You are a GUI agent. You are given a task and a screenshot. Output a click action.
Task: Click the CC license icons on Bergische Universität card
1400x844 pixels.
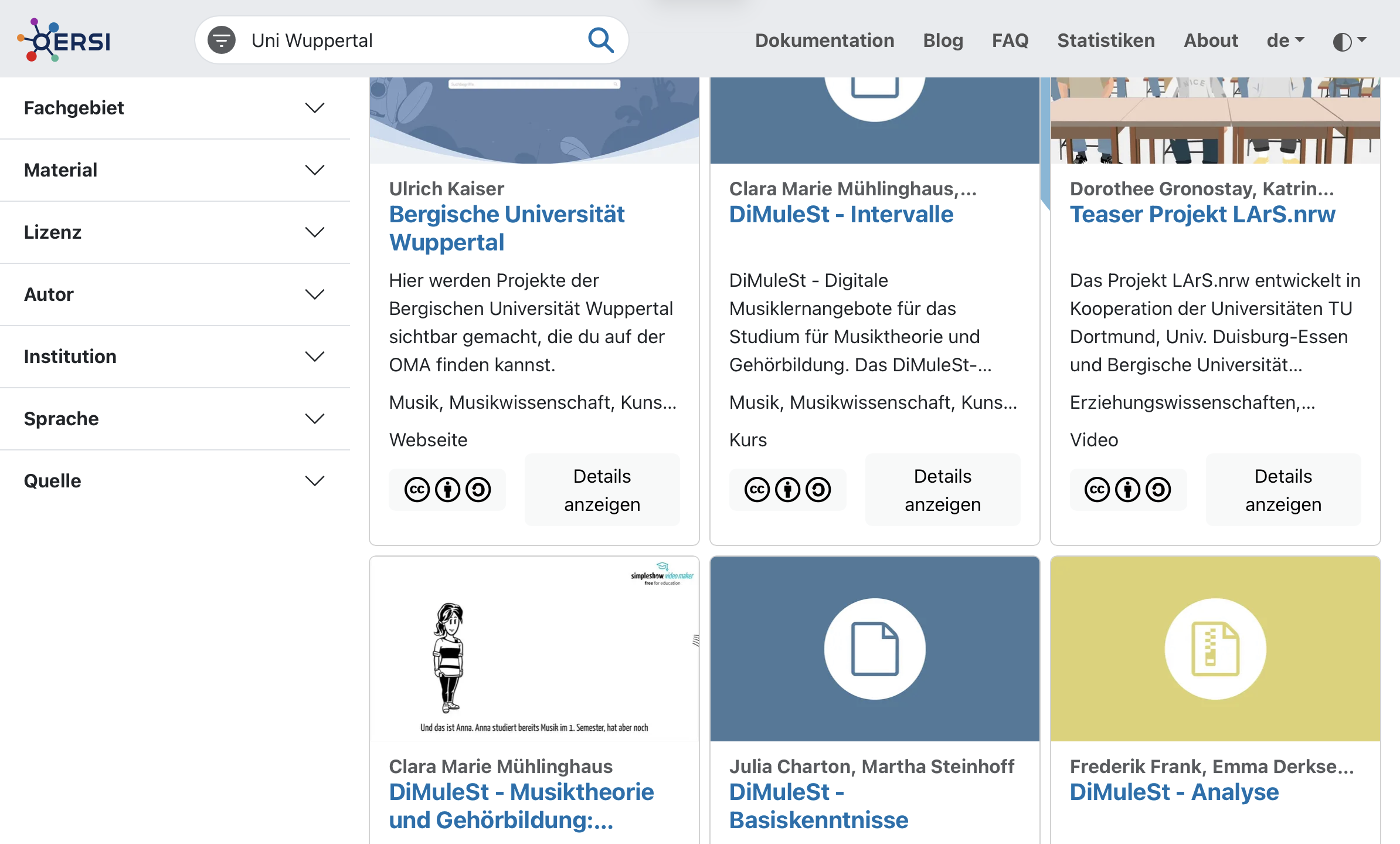point(447,489)
